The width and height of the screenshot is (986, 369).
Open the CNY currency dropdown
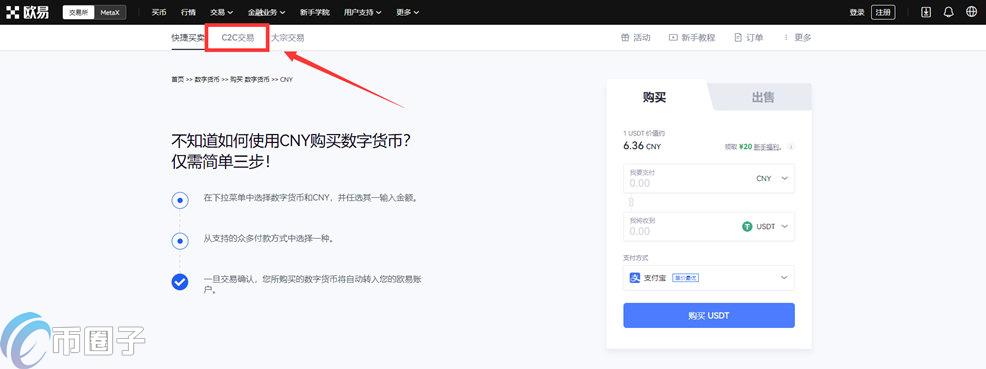772,179
